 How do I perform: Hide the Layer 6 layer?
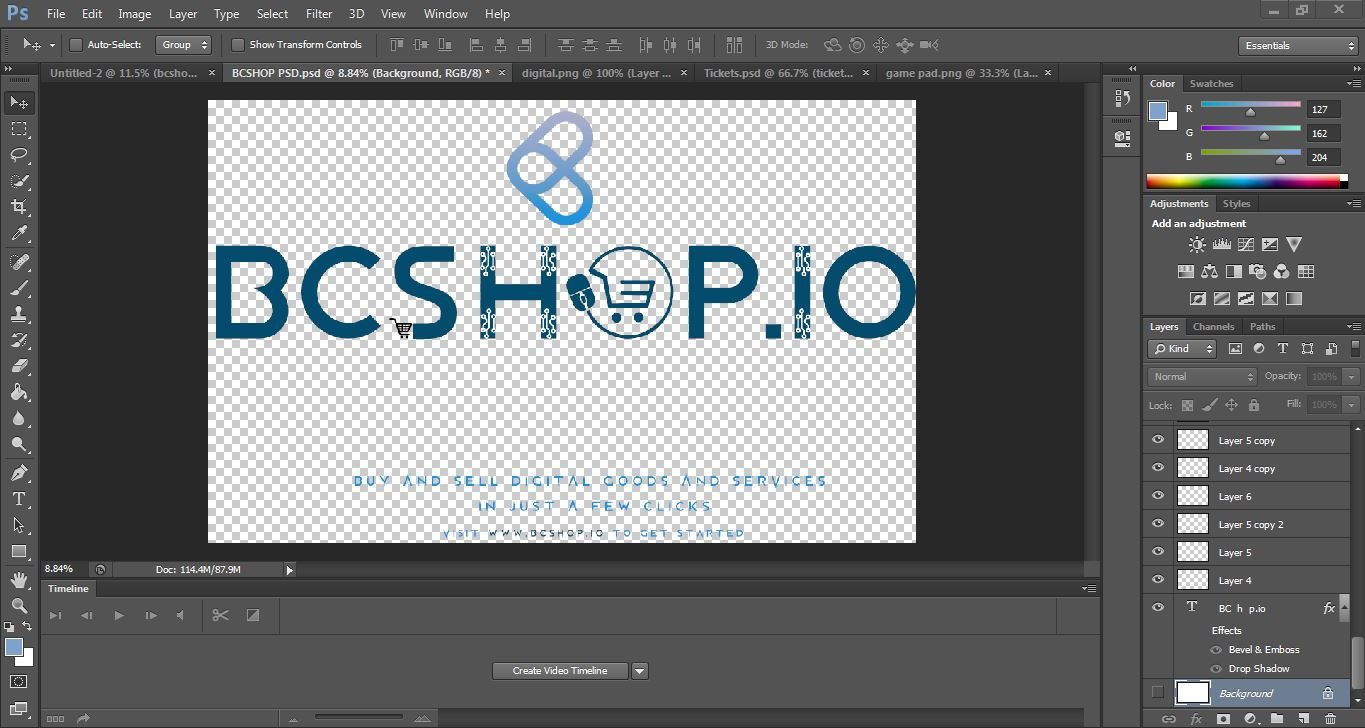tap(1158, 496)
